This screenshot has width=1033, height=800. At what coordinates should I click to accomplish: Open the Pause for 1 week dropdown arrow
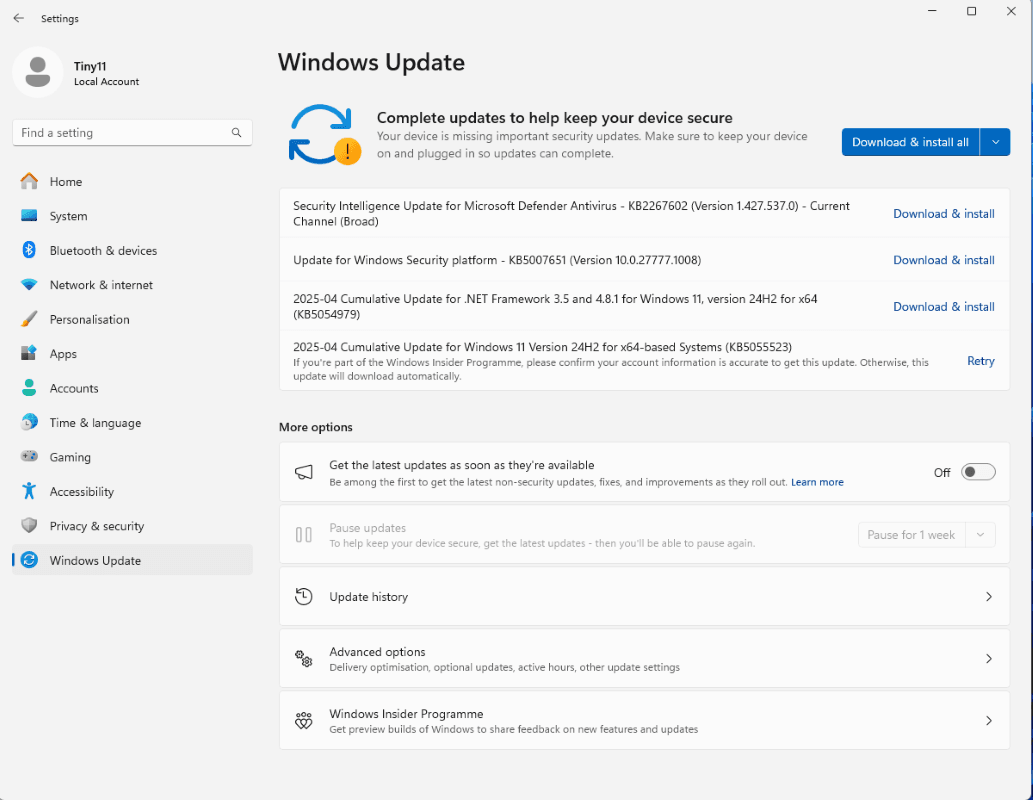980,534
